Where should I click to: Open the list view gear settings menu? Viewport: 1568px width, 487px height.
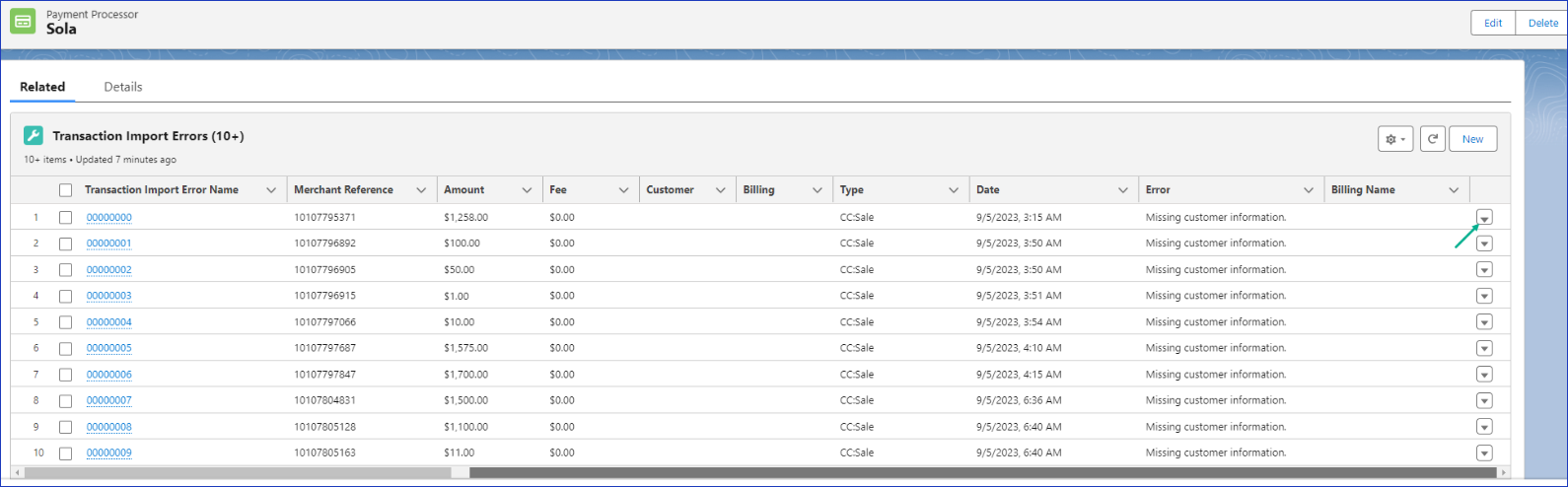click(1394, 139)
